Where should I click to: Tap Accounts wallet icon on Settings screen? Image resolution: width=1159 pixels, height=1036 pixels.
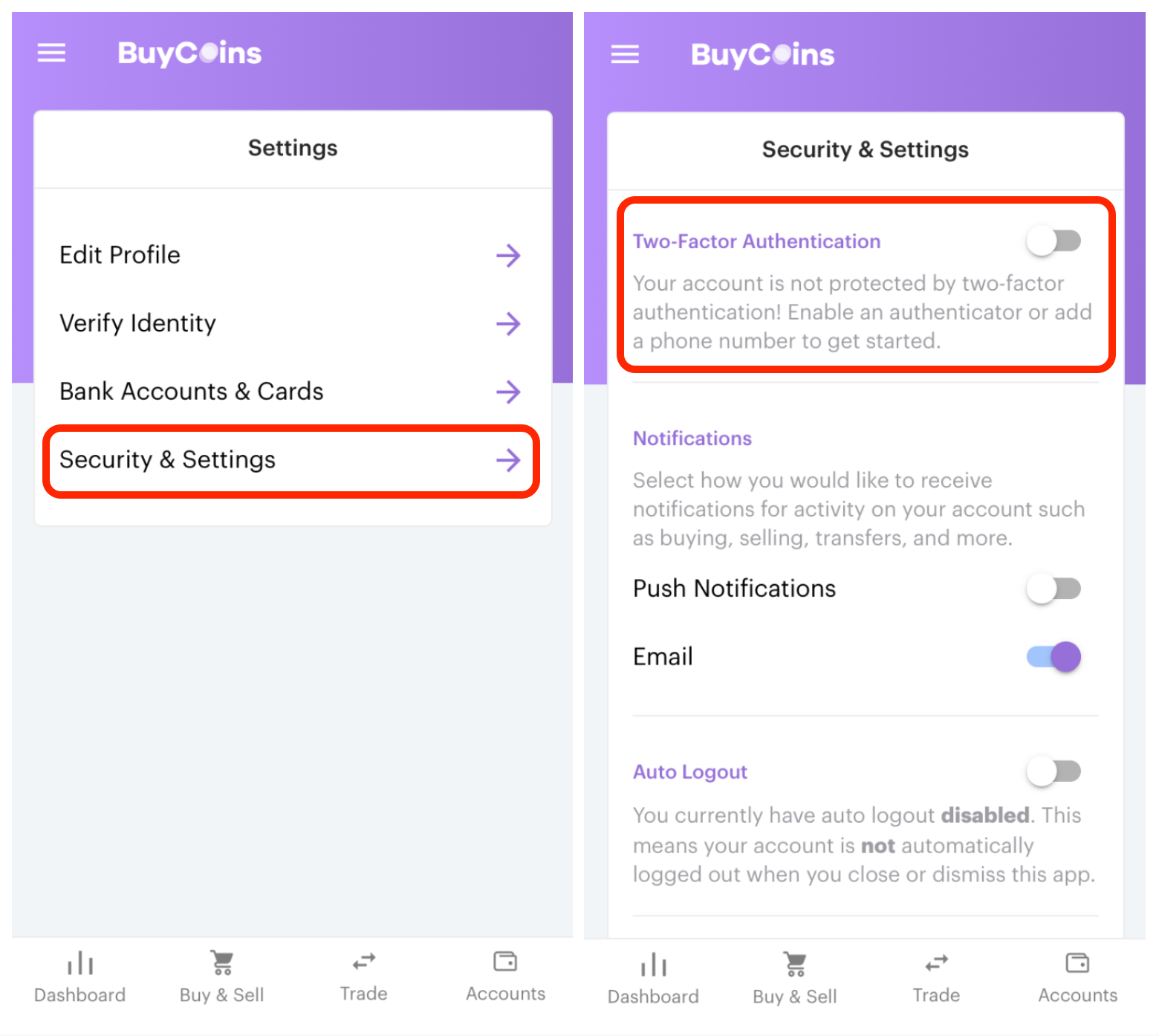(x=505, y=961)
